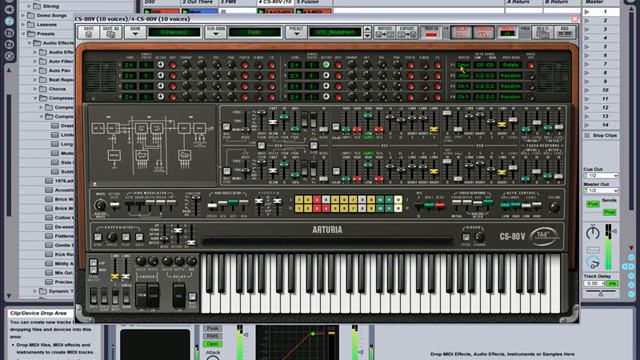Open the PRESET dropdown

pos(296,32)
